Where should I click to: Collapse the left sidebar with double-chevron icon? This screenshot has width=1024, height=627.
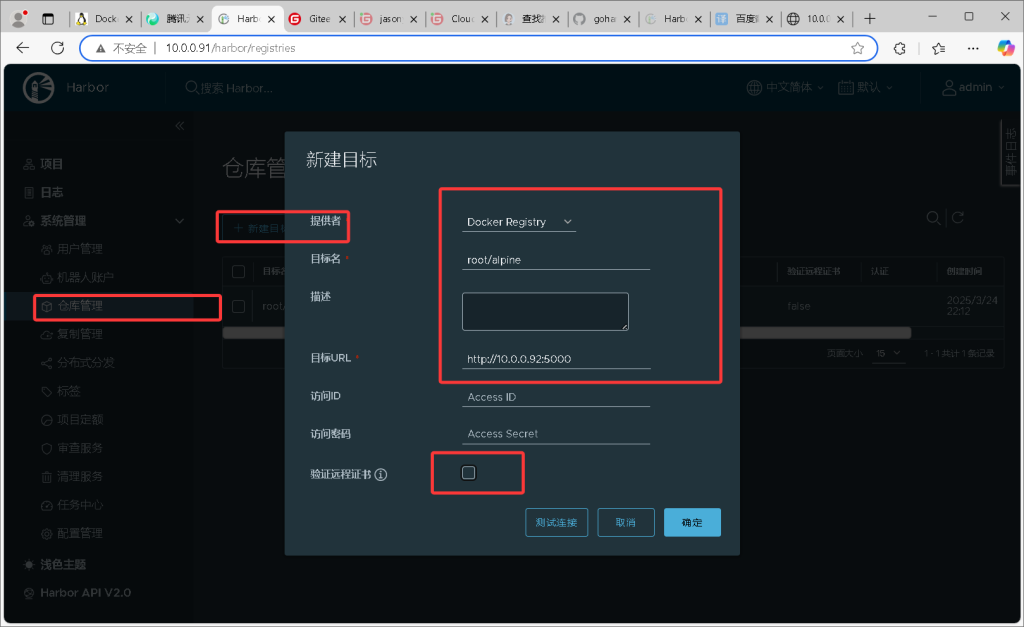click(180, 125)
